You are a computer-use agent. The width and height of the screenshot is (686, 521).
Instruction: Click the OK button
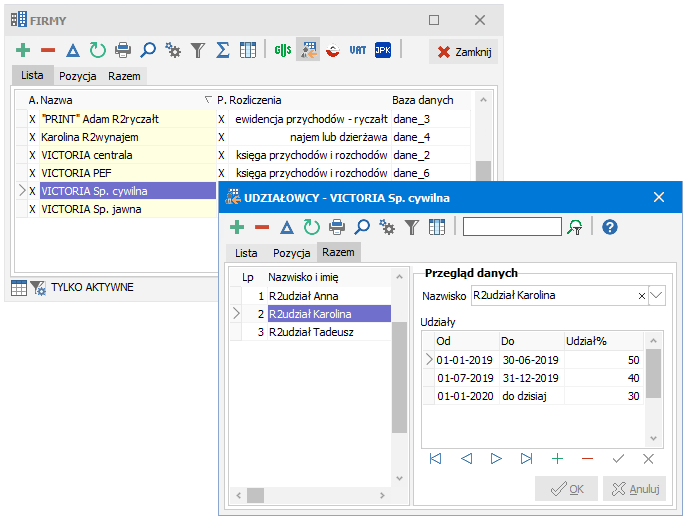567,489
